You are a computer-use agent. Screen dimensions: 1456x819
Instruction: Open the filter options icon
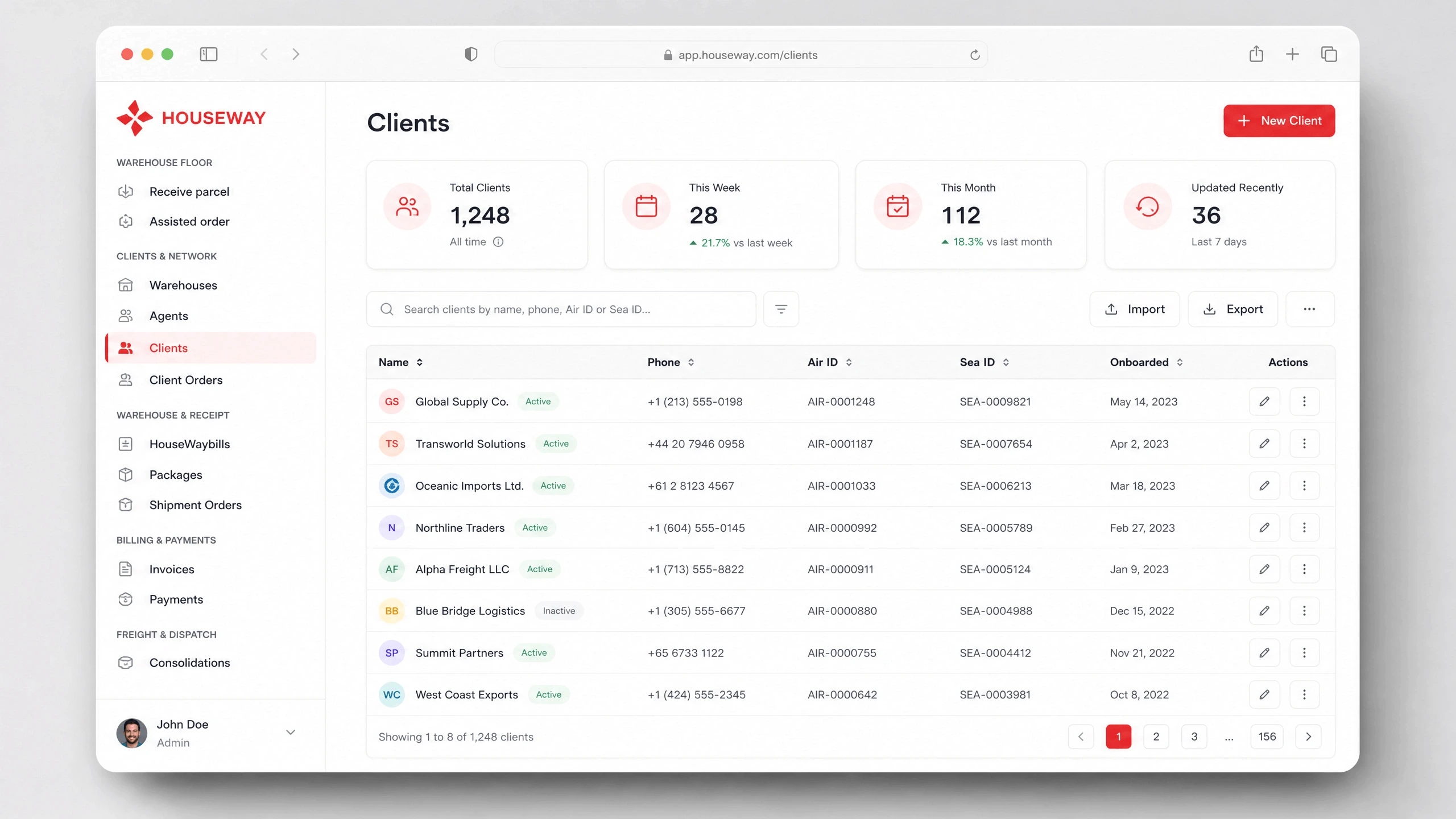[781, 309]
